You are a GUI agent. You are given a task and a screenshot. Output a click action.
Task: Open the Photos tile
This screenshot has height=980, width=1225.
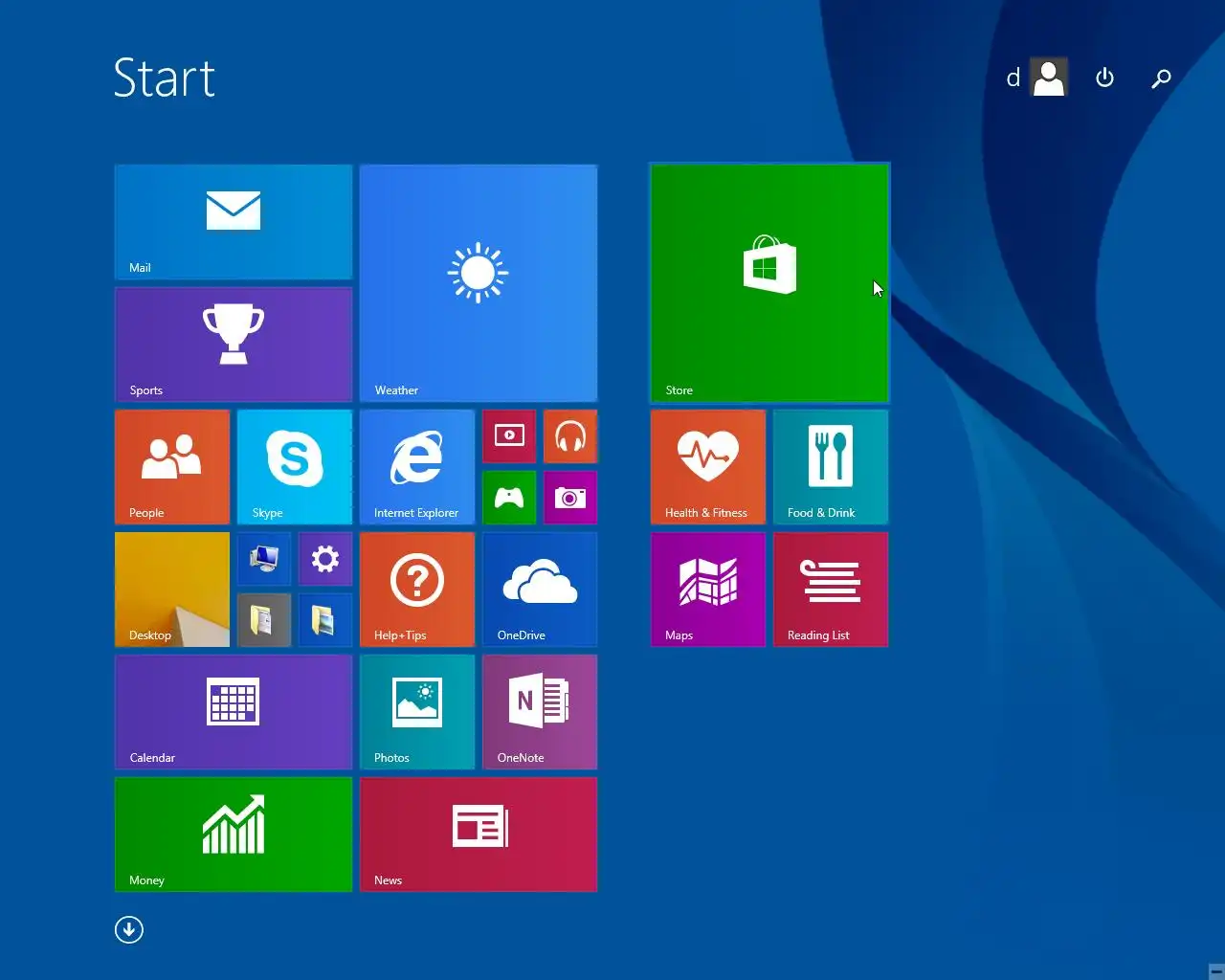click(417, 712)
